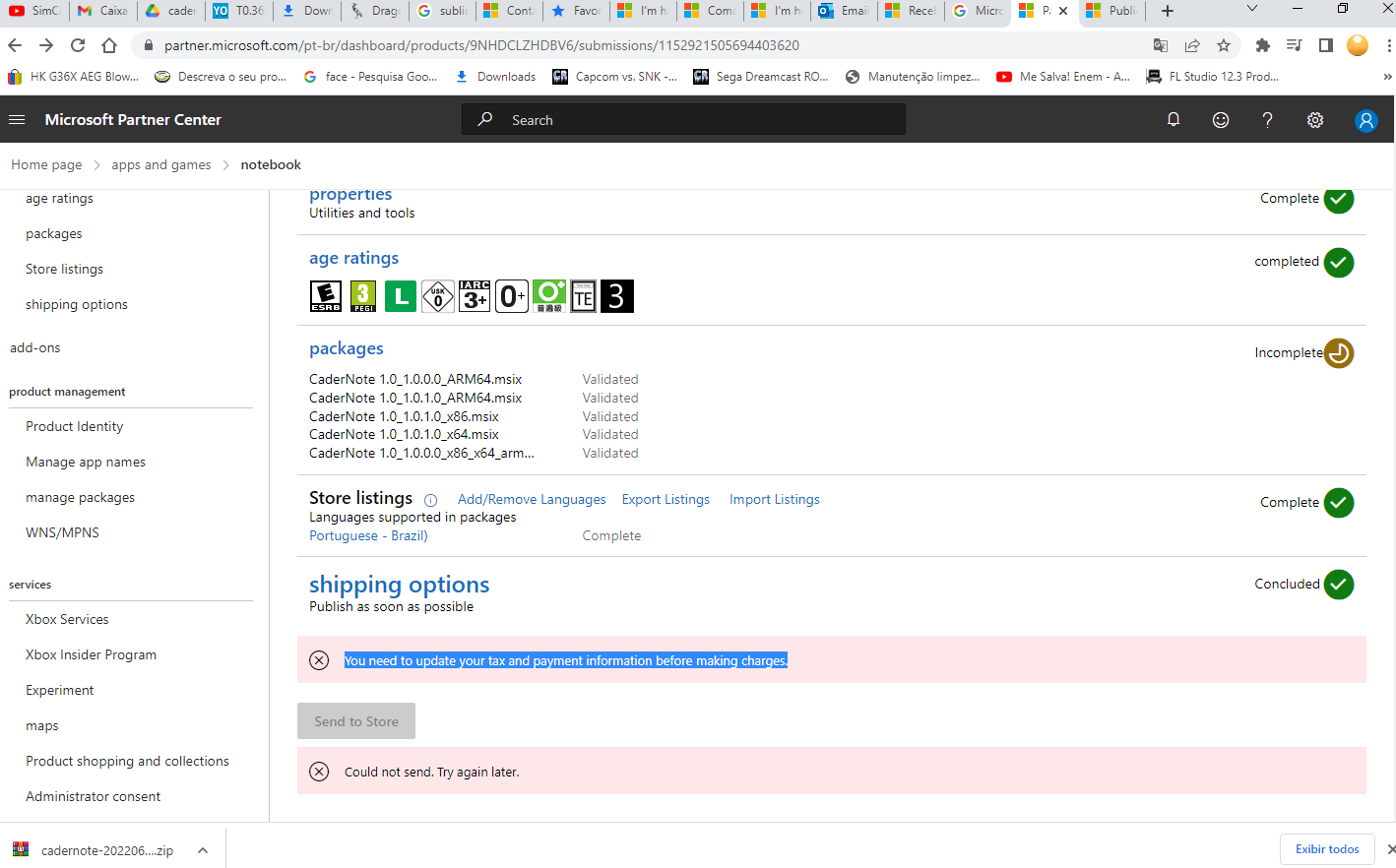
Task: Click the ESRB E age rating icon
Action: [x=325, y=295]
